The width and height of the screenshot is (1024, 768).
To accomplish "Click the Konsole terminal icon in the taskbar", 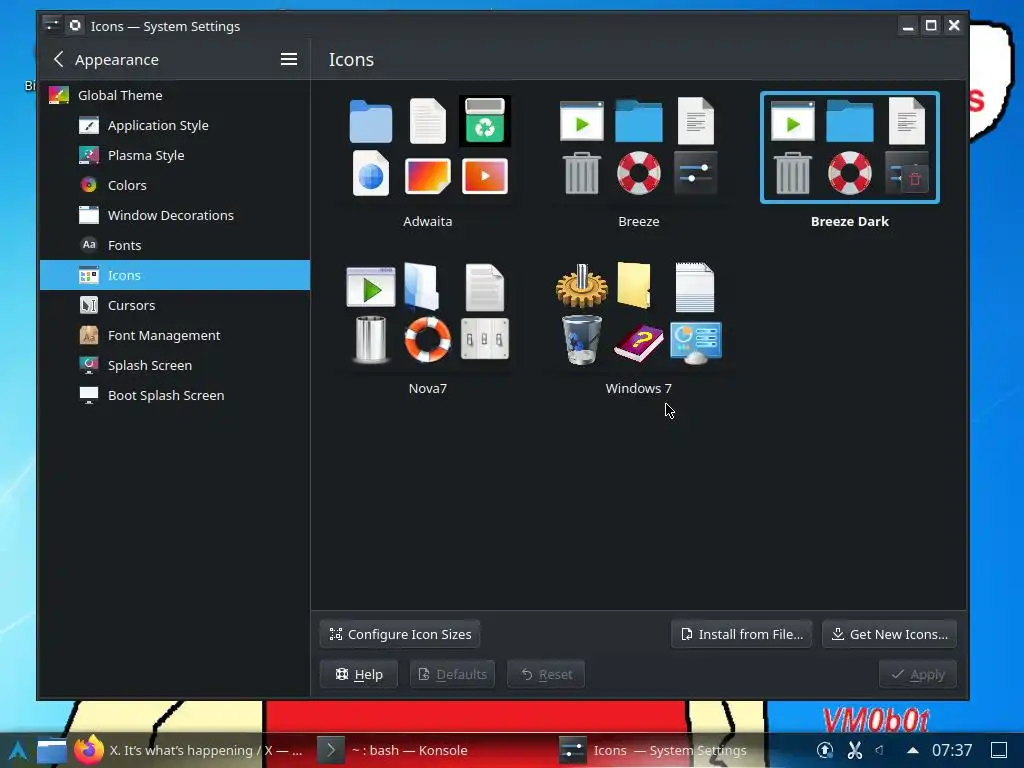I will tap(330, 750).
